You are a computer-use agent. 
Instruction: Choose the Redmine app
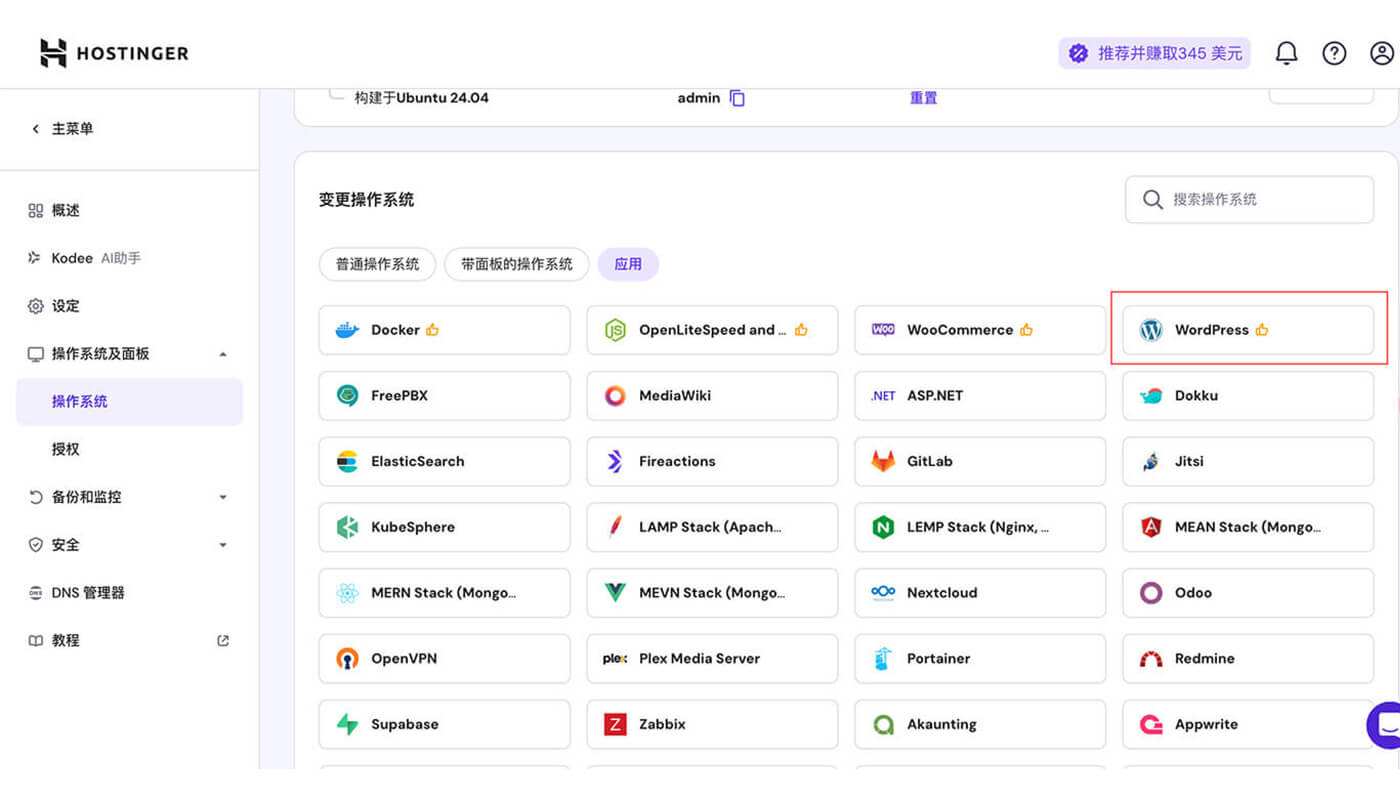pos(1248,659)
